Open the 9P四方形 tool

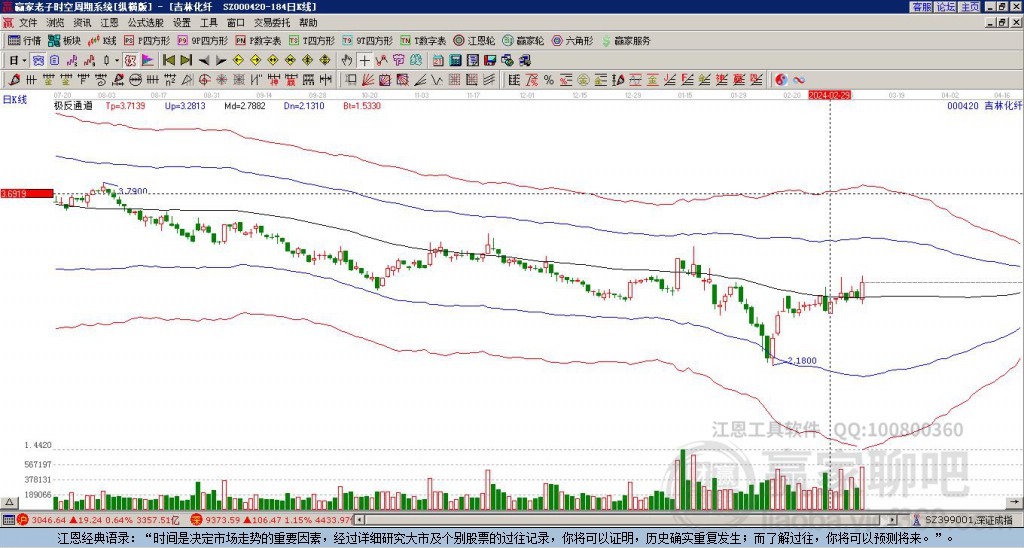click(x=202, y=40)
